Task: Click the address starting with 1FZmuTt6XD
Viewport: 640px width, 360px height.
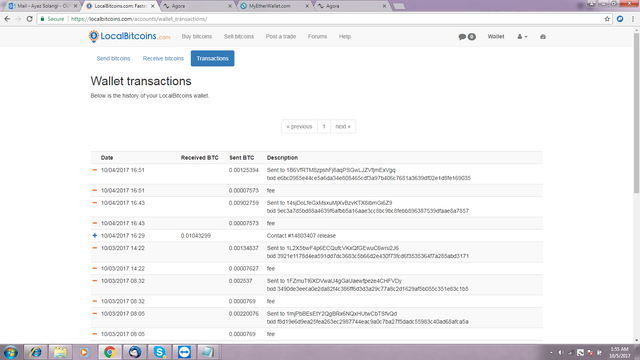Action: click(344, 281)
